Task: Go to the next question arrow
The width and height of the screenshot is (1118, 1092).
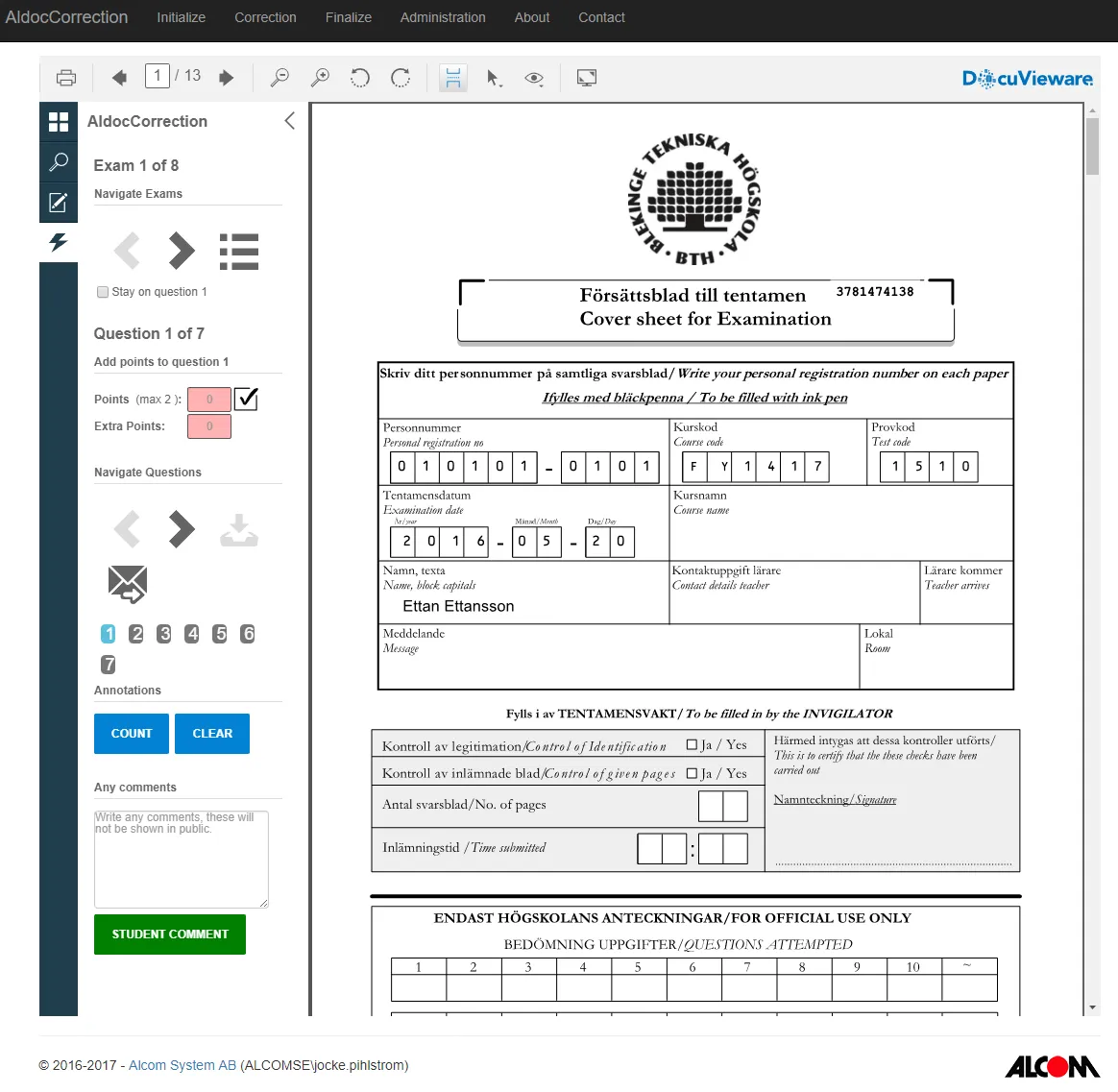Action: click(182, 529)
